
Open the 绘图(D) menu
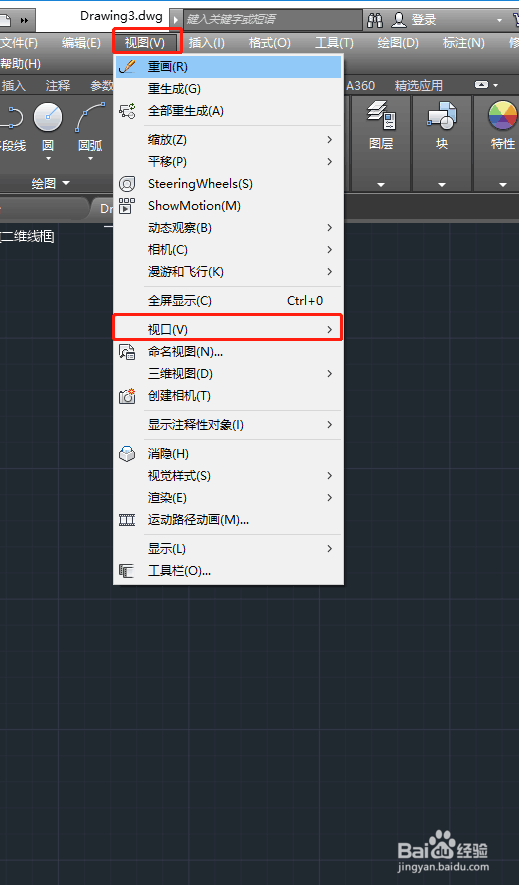[398, 43]
